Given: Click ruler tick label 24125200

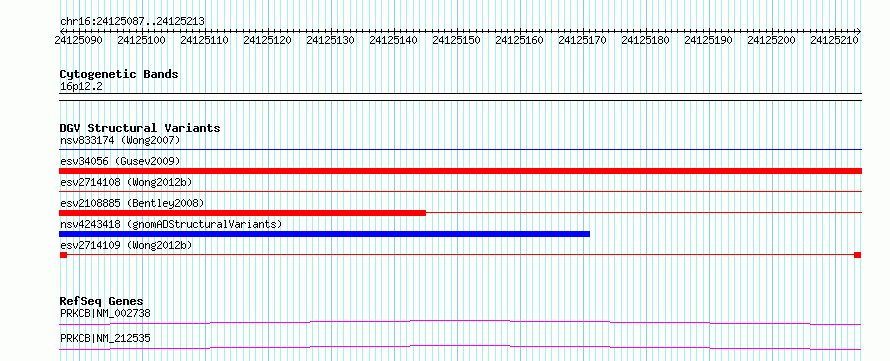Looking at the screenshot, I should 771,40.
